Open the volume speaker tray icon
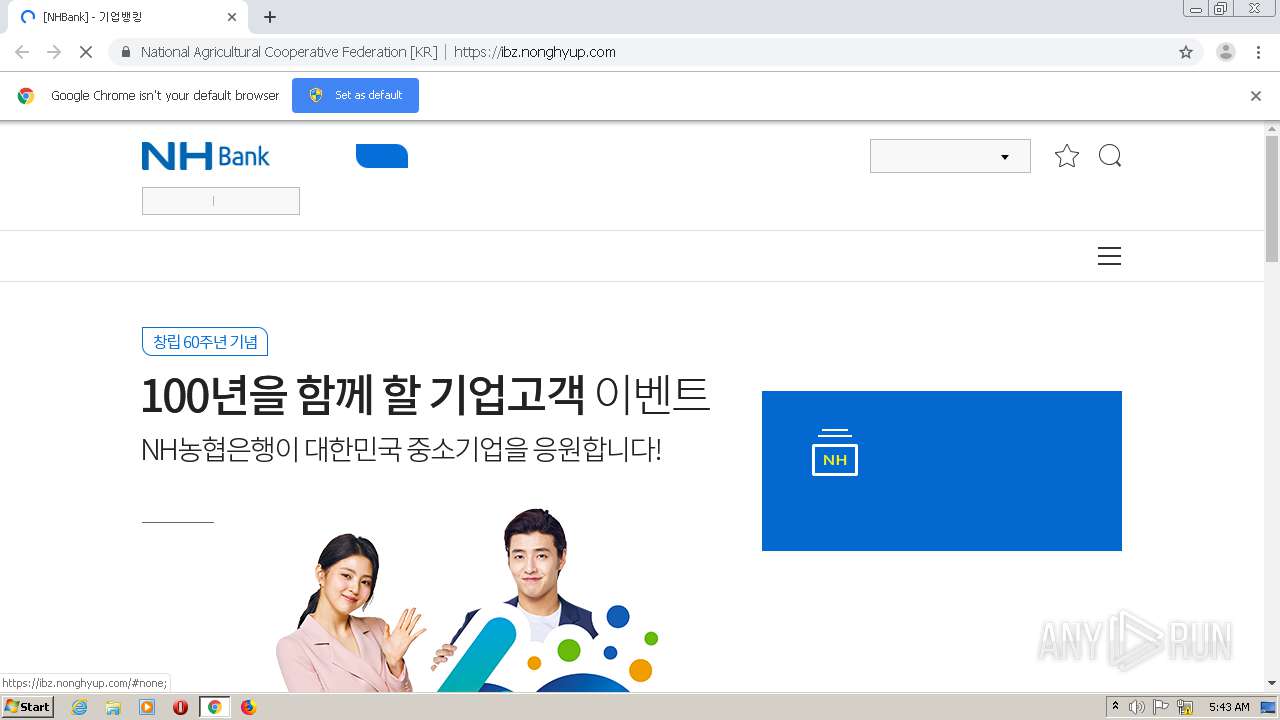This screenshot has height=720, width=1280. tap(1137, 707)
